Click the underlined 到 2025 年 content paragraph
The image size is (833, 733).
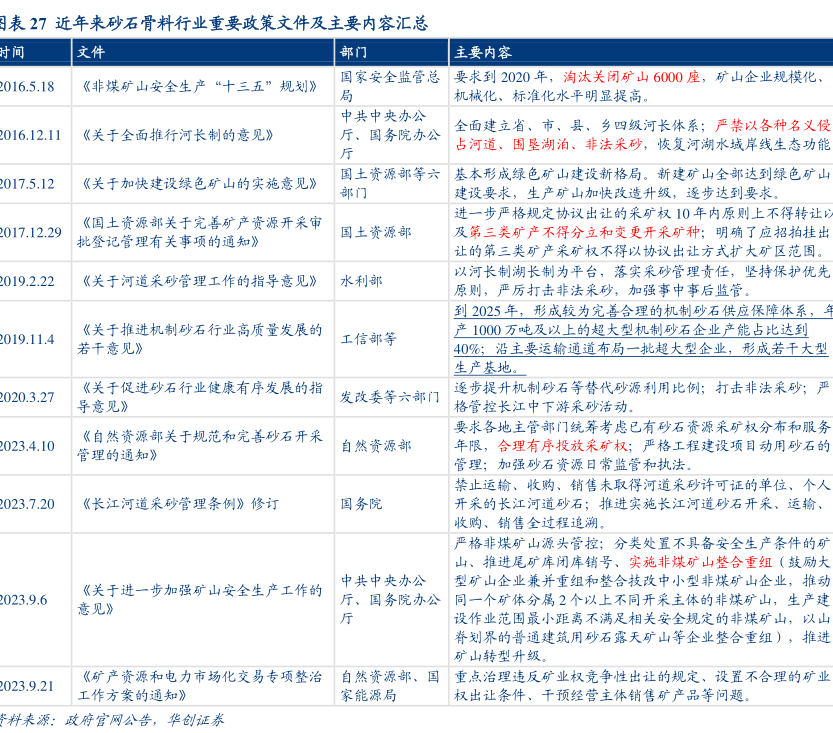pos(642,339)
